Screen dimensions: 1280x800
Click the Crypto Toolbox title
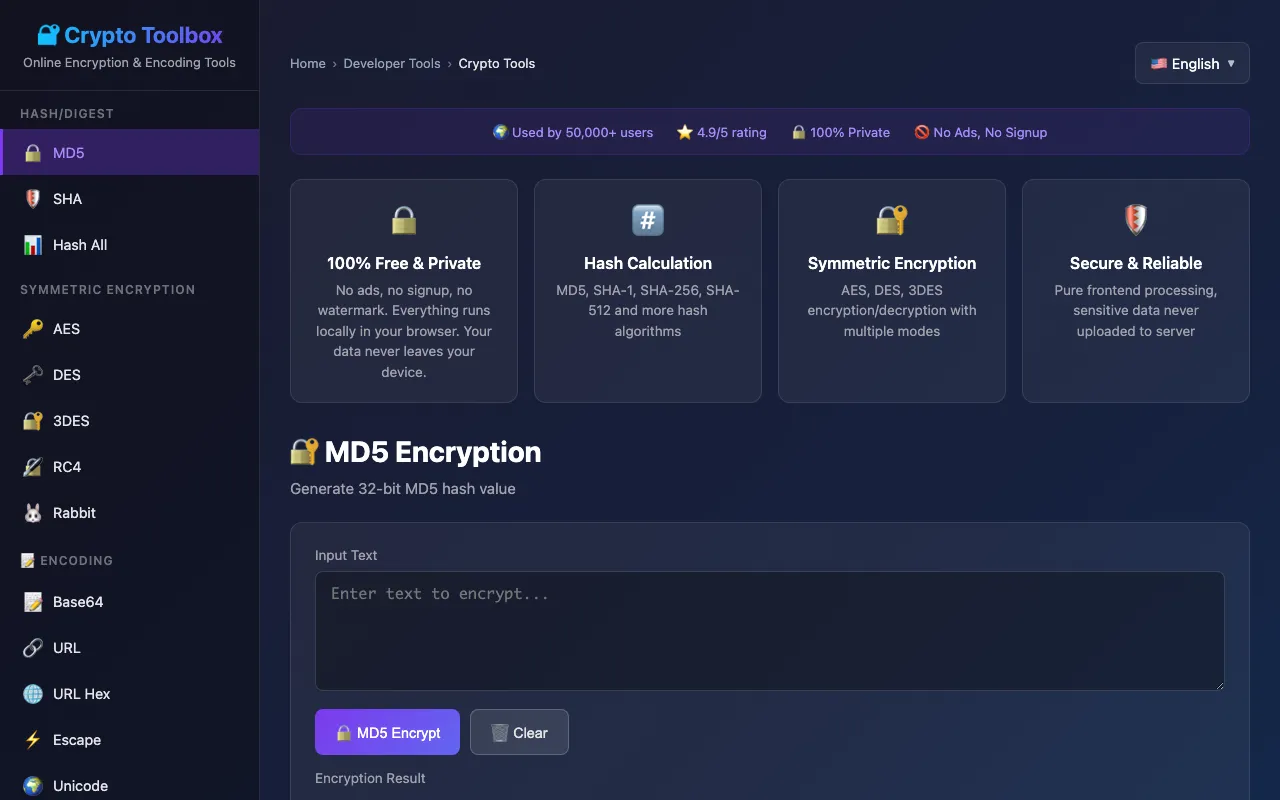[x=143, y=35]
